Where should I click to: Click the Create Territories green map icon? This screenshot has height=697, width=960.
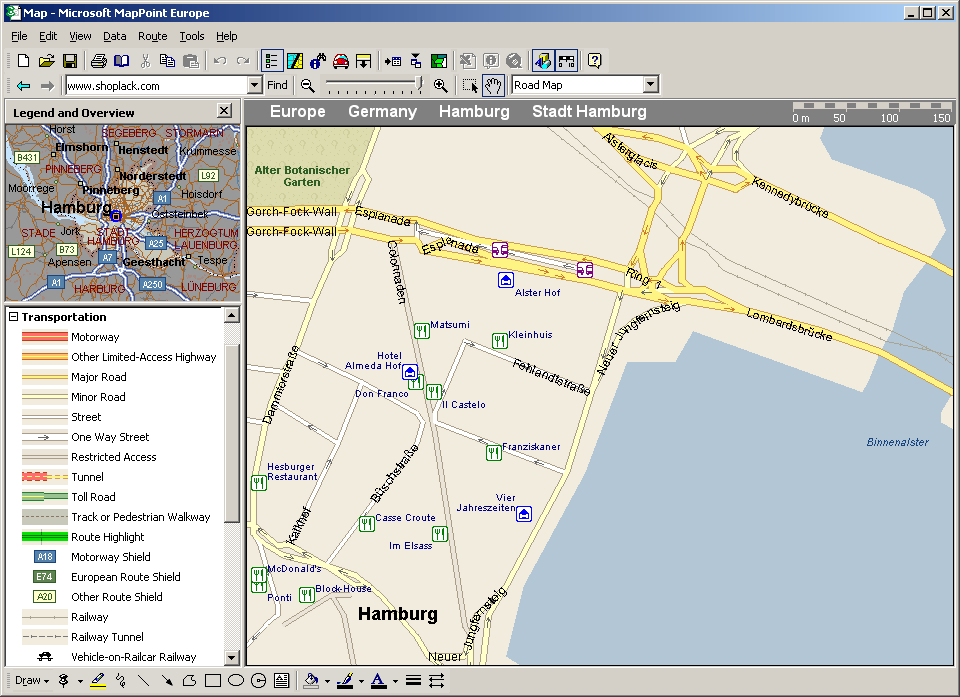click(439, 61)
